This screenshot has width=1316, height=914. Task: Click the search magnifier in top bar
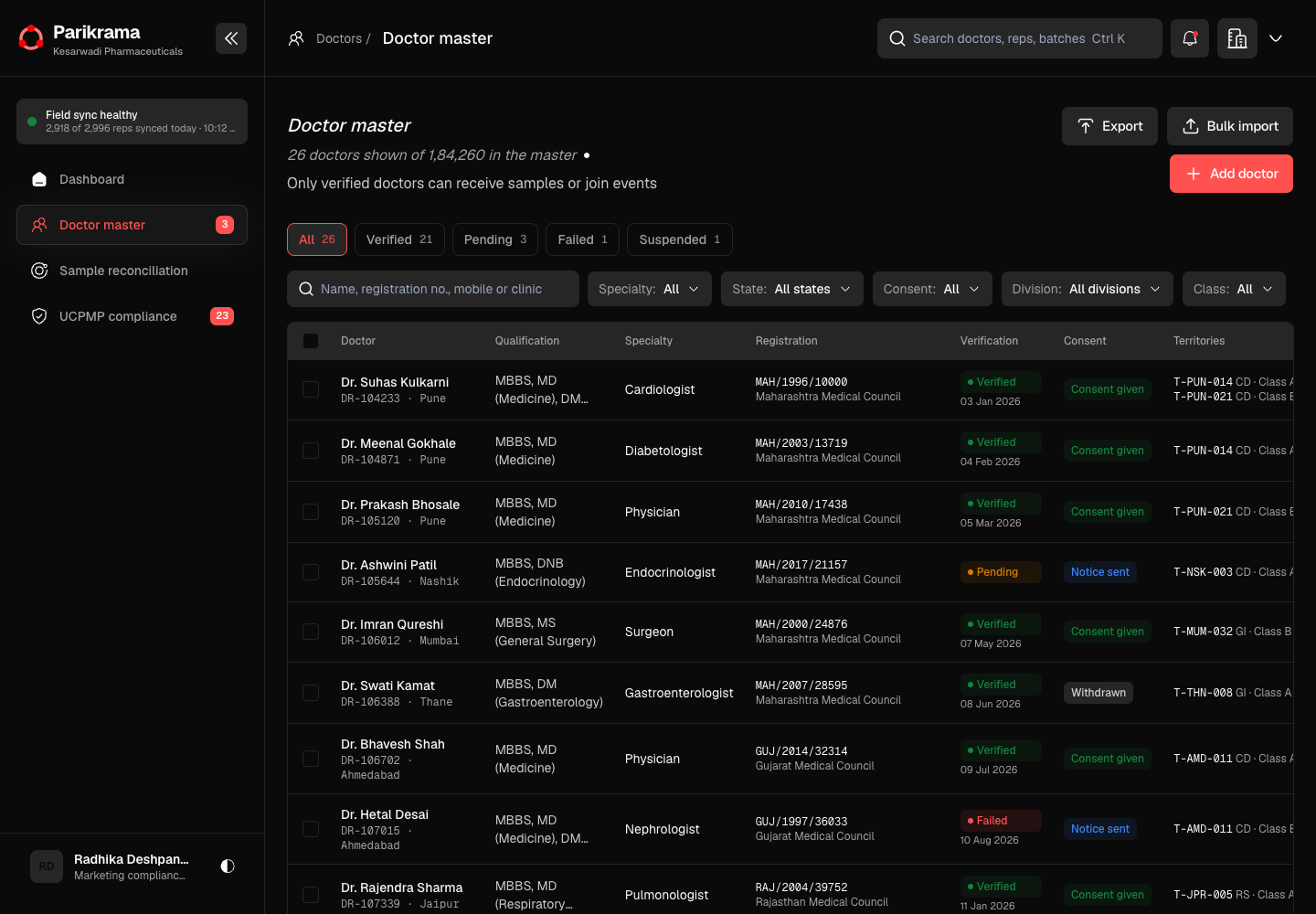tap(897, 38)
